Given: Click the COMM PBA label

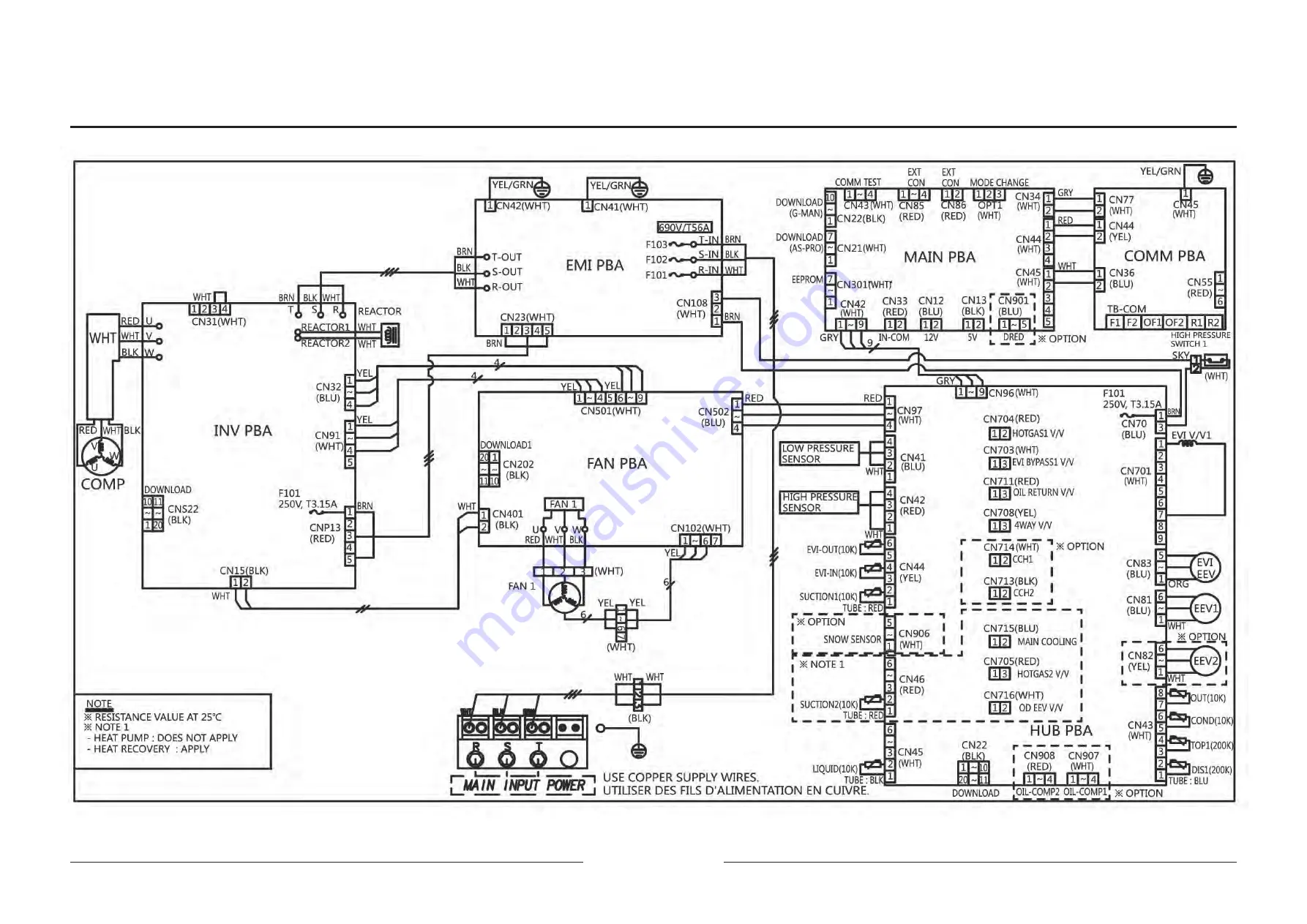Looking at the screenshot, I should coord(1164,256).
